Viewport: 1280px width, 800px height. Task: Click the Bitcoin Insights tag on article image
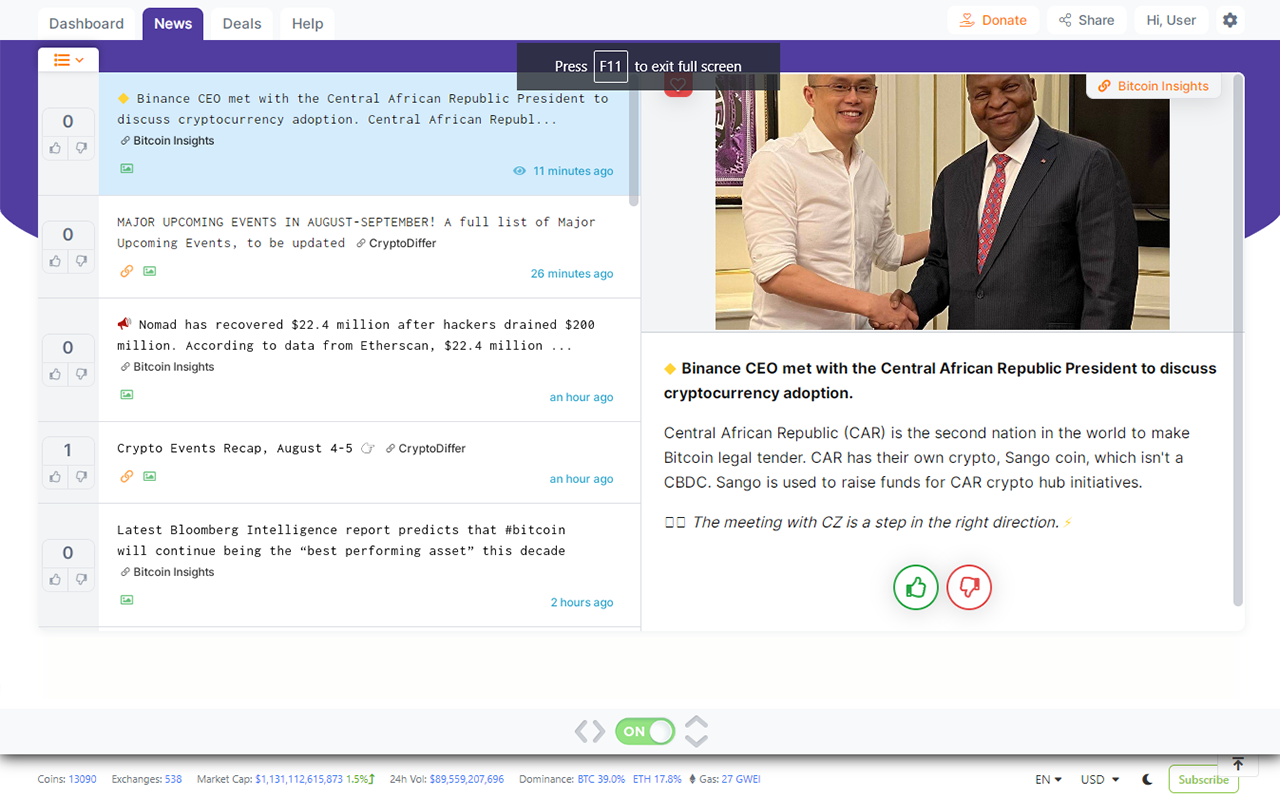[1153, 86]
